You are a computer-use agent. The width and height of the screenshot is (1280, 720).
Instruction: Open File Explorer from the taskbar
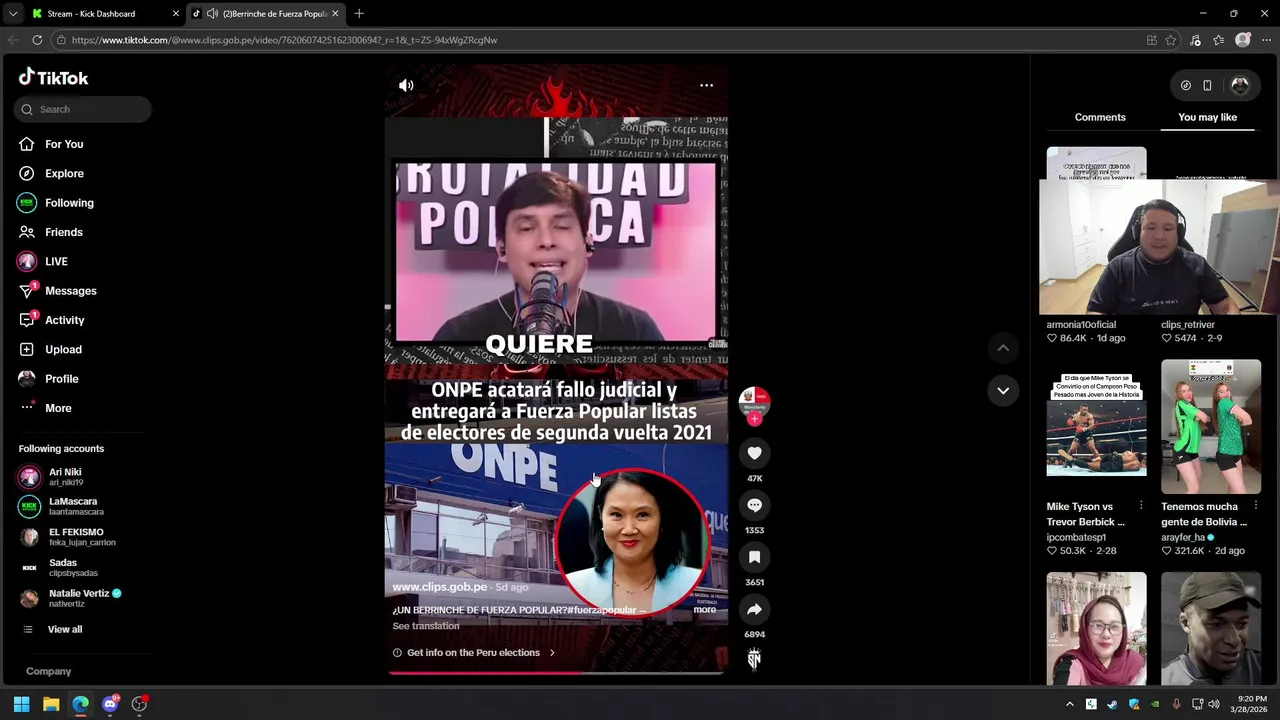(x=51, y=704)
